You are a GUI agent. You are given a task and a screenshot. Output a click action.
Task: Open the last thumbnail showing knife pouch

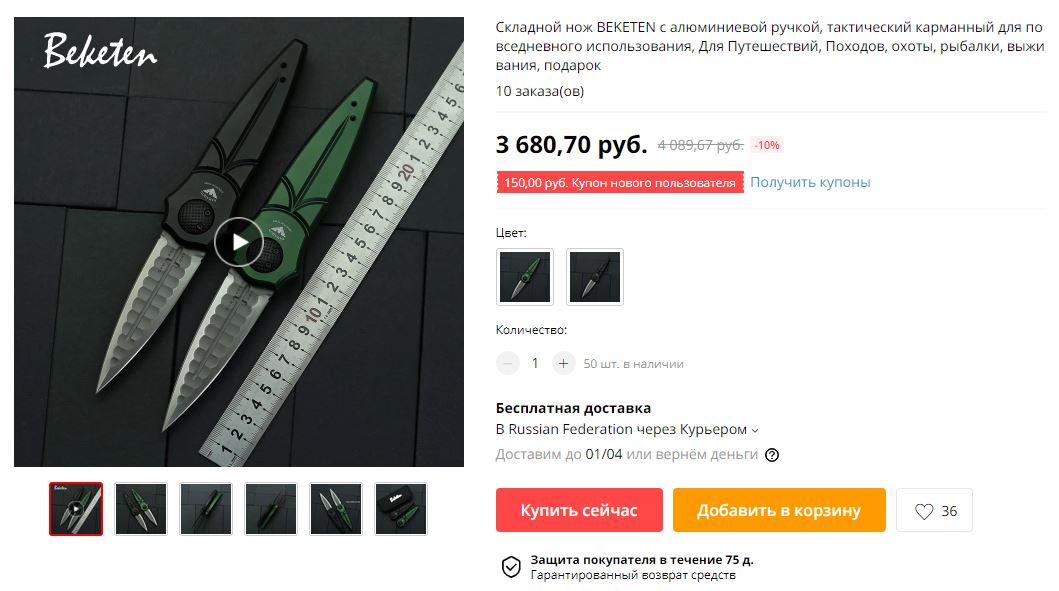401,509
